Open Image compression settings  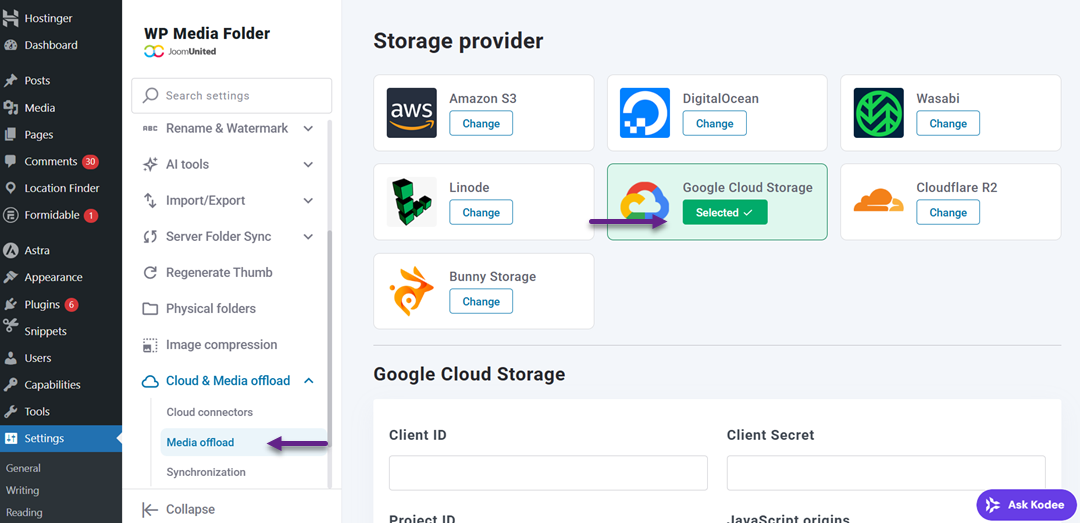(x=221, y=345)
